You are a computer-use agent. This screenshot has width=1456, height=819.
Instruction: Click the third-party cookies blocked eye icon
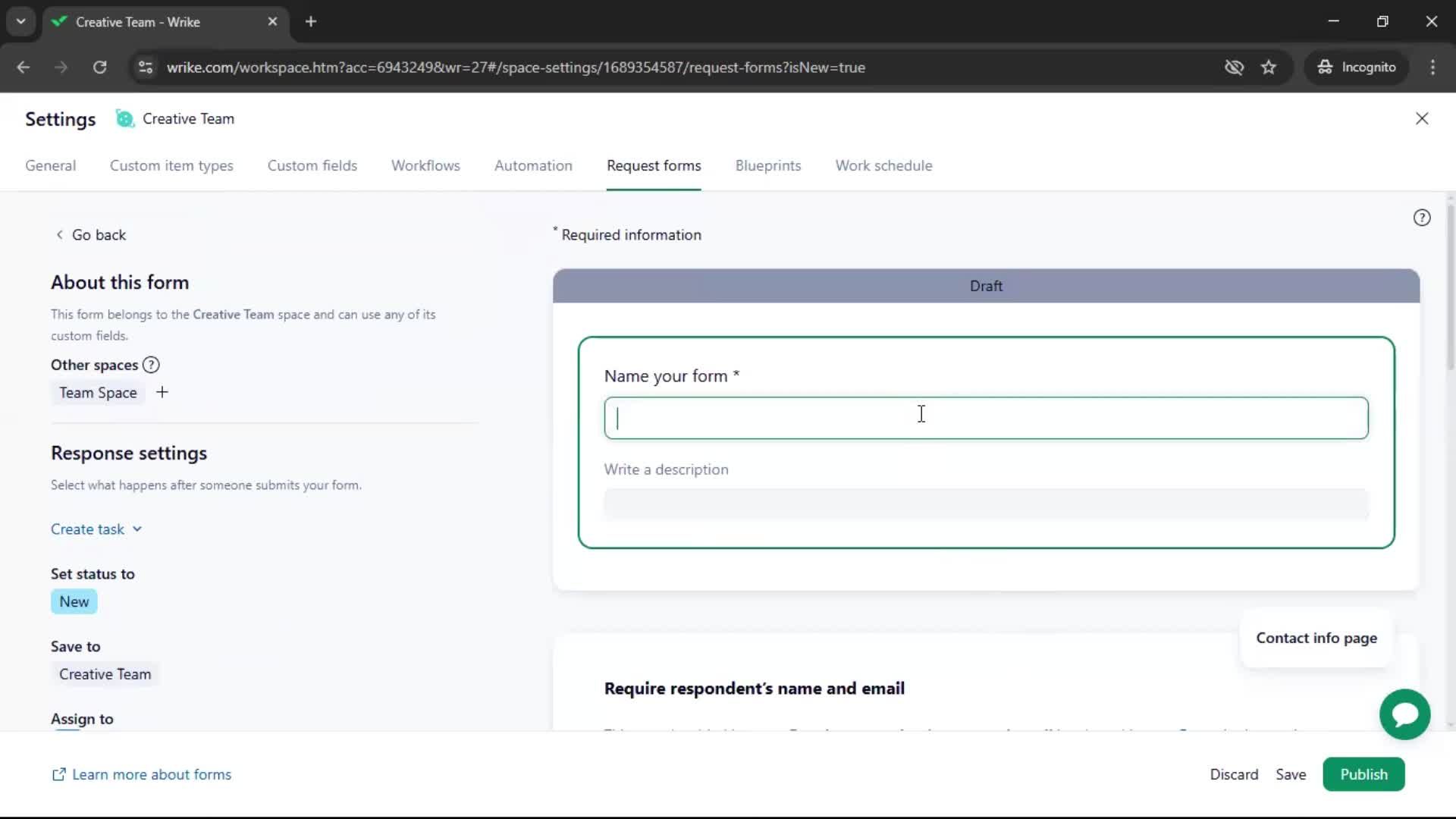(1234, 67)
